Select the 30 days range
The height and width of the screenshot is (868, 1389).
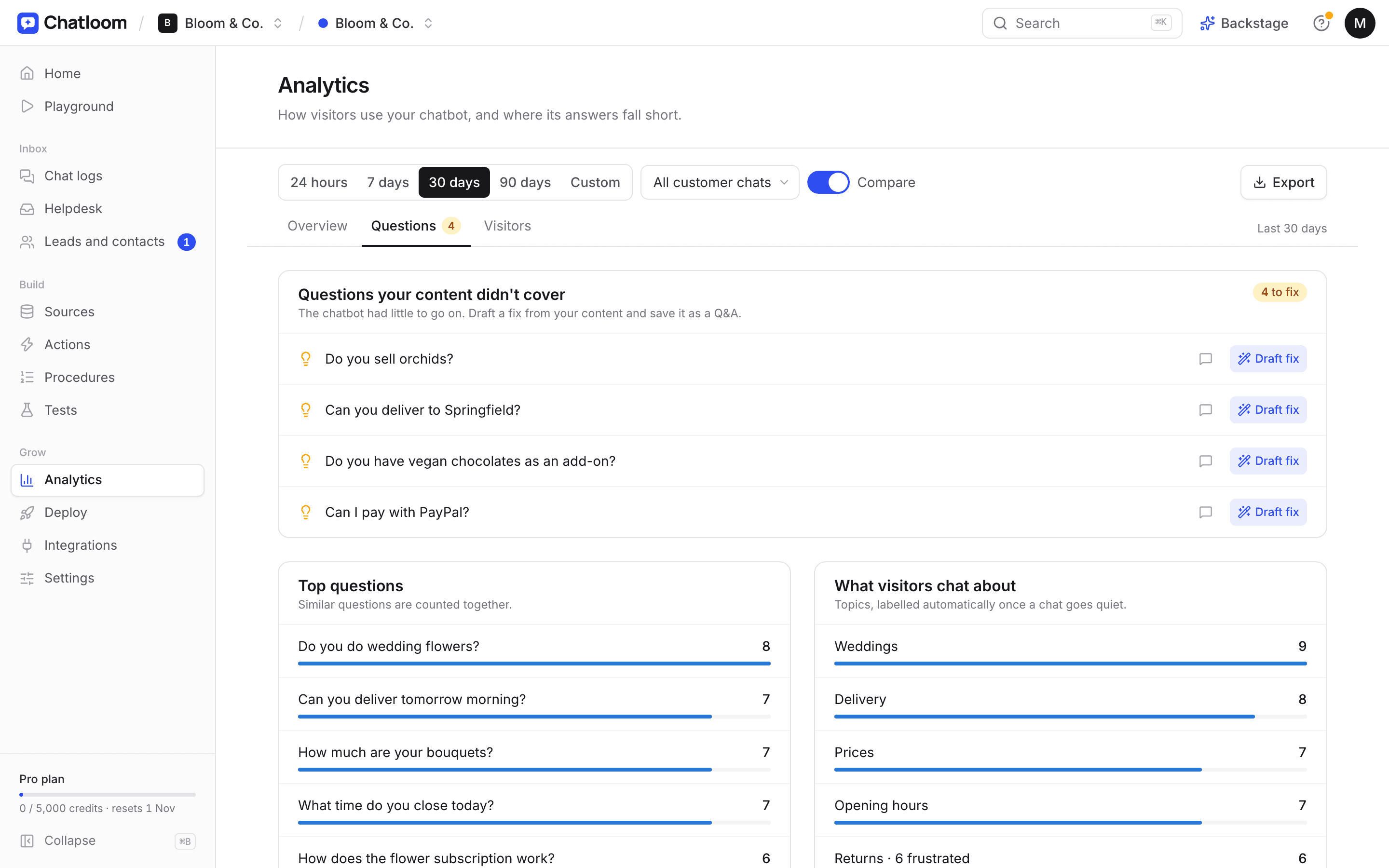(x=454, y=183)
